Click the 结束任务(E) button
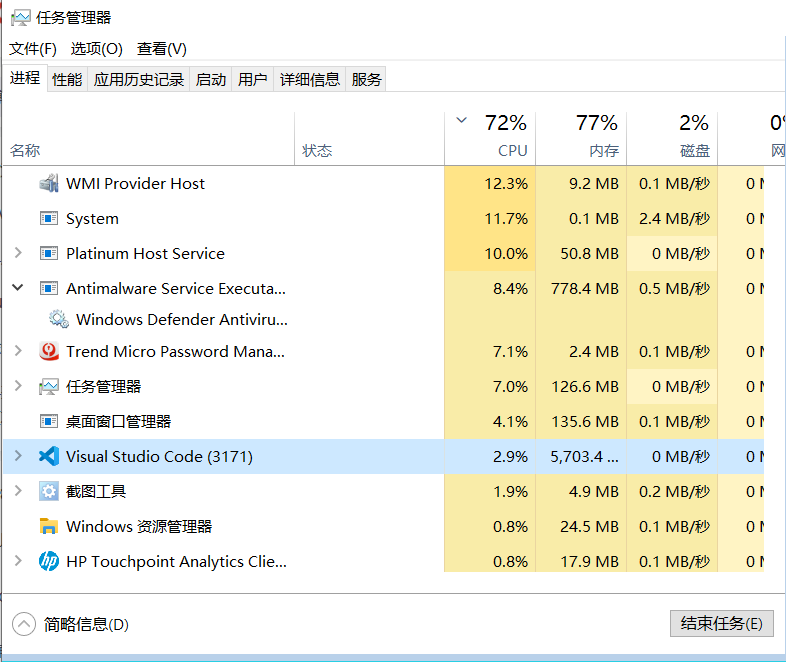 tap(721, 623)
